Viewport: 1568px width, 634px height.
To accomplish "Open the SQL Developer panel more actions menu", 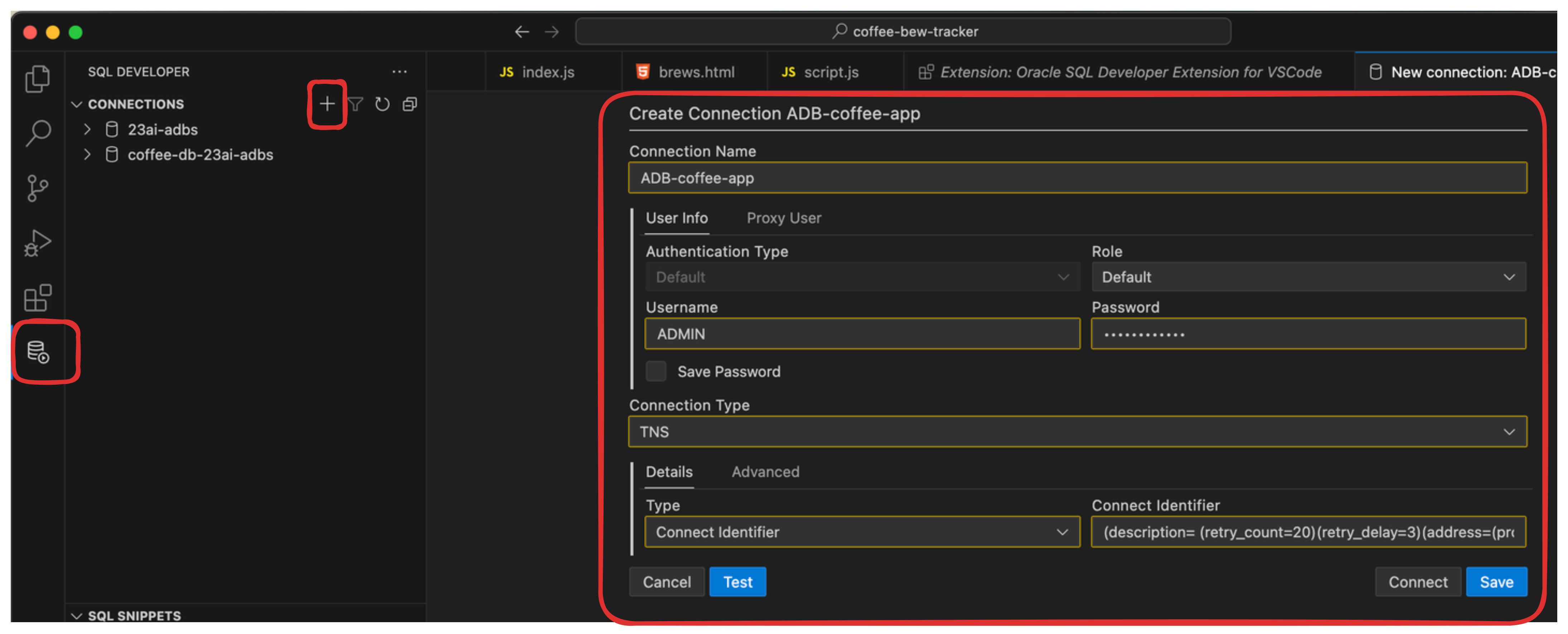I will tap(399, 72).
